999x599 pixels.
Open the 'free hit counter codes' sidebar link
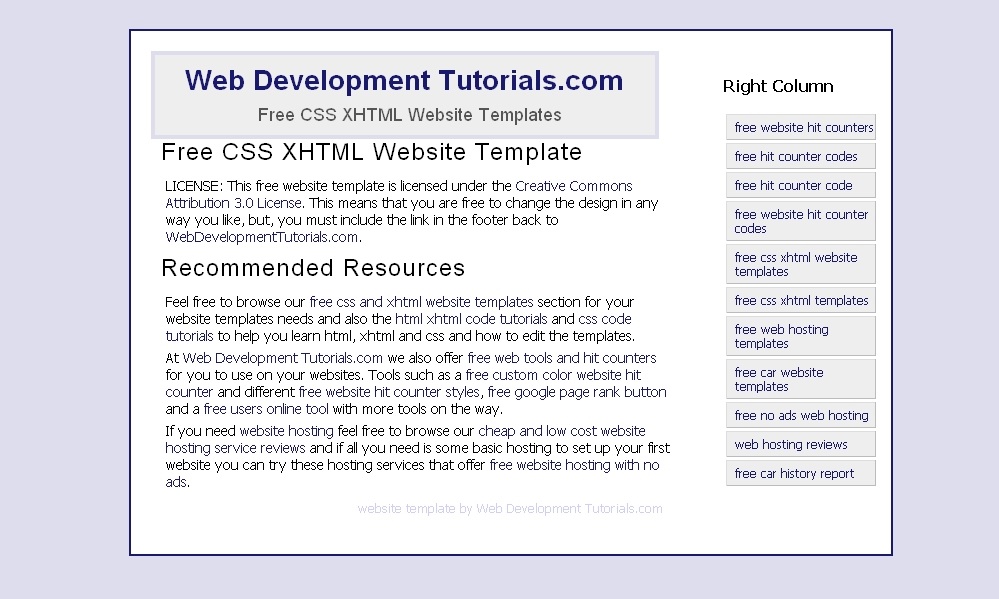801,156
